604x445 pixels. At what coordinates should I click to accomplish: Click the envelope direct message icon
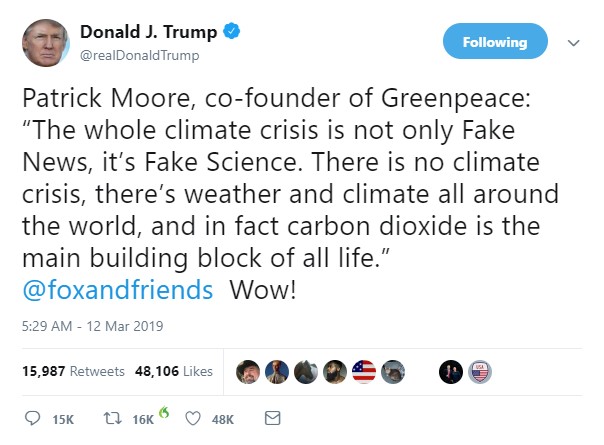pos(272,418)
